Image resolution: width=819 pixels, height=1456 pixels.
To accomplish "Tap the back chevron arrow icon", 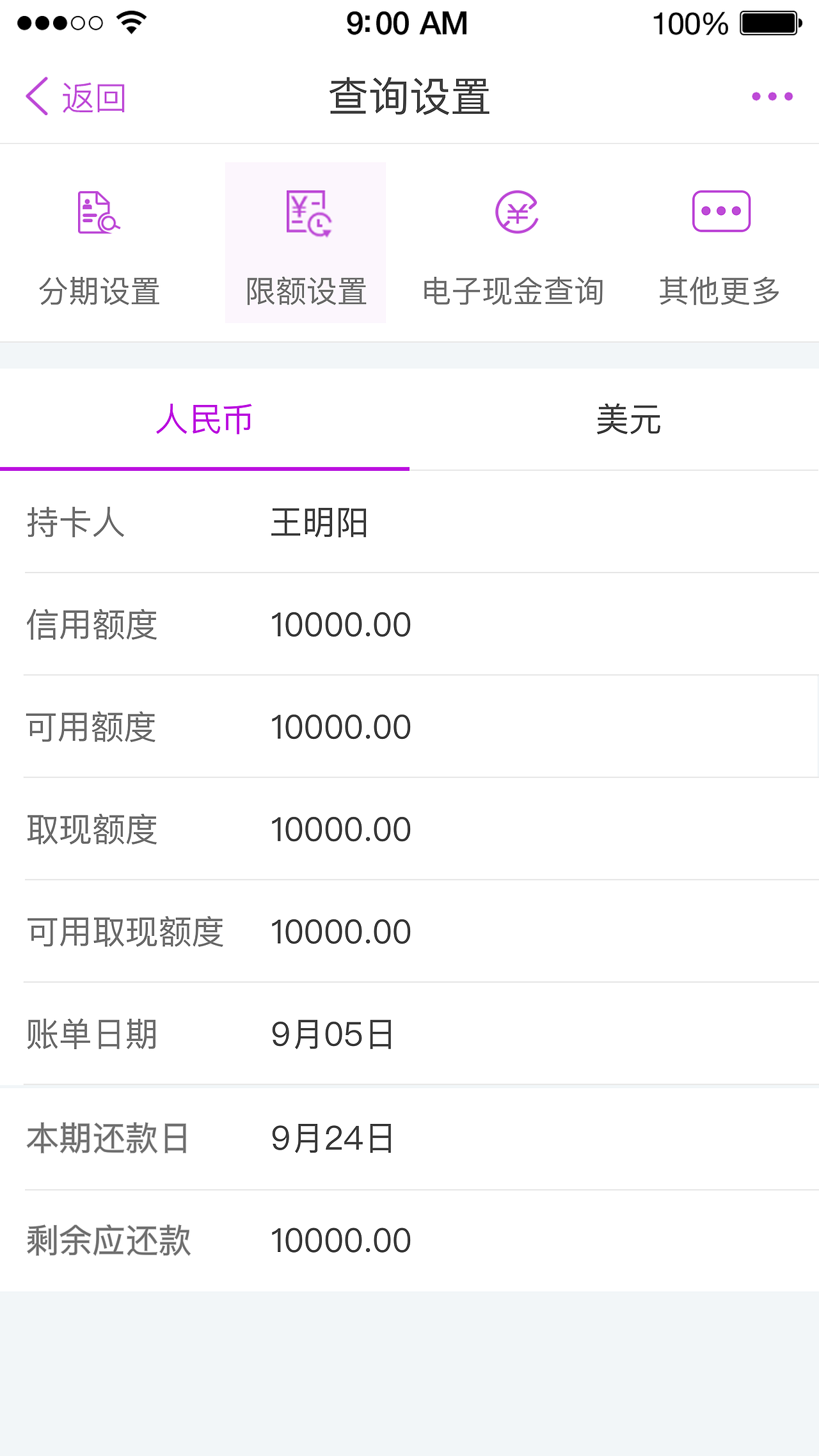I will click(x=37, y=97).
